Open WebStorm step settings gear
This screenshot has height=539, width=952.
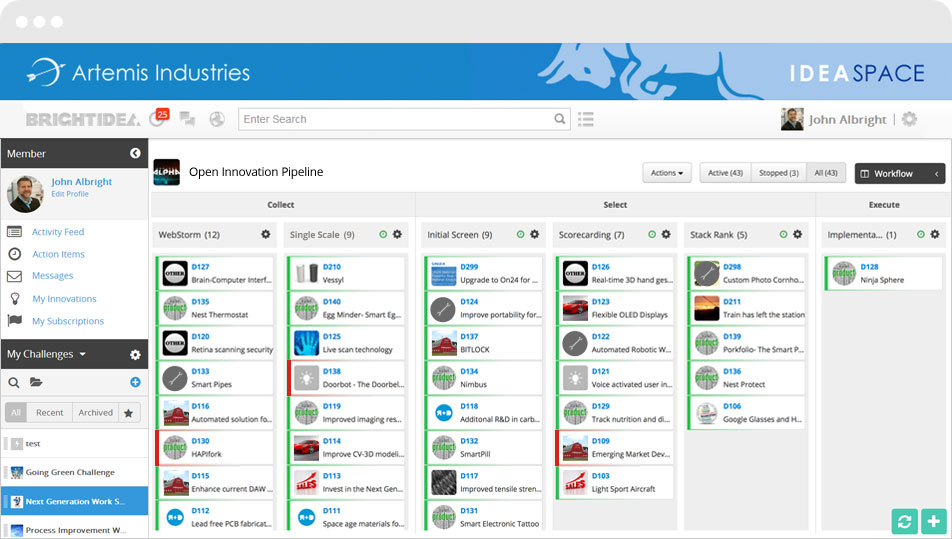266,235
